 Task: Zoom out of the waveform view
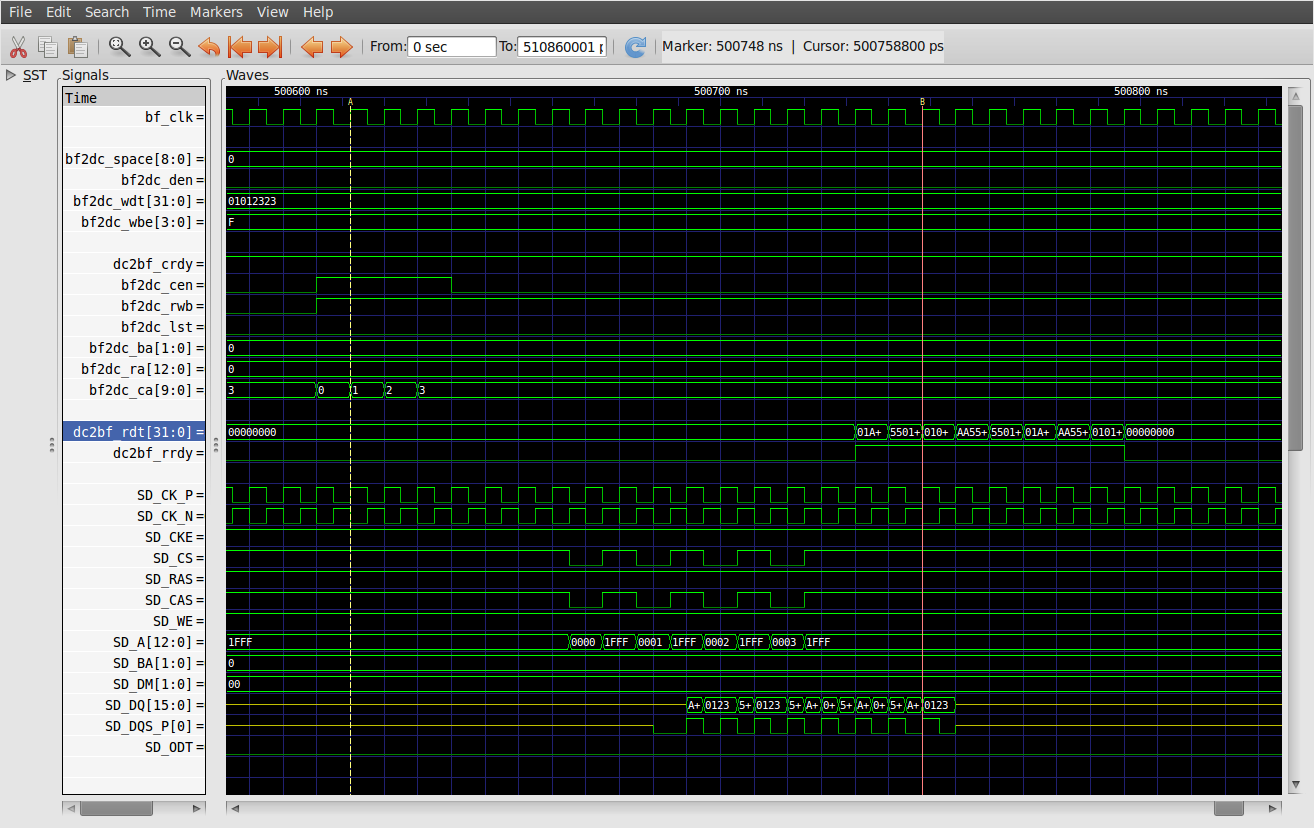coord(179,46)
